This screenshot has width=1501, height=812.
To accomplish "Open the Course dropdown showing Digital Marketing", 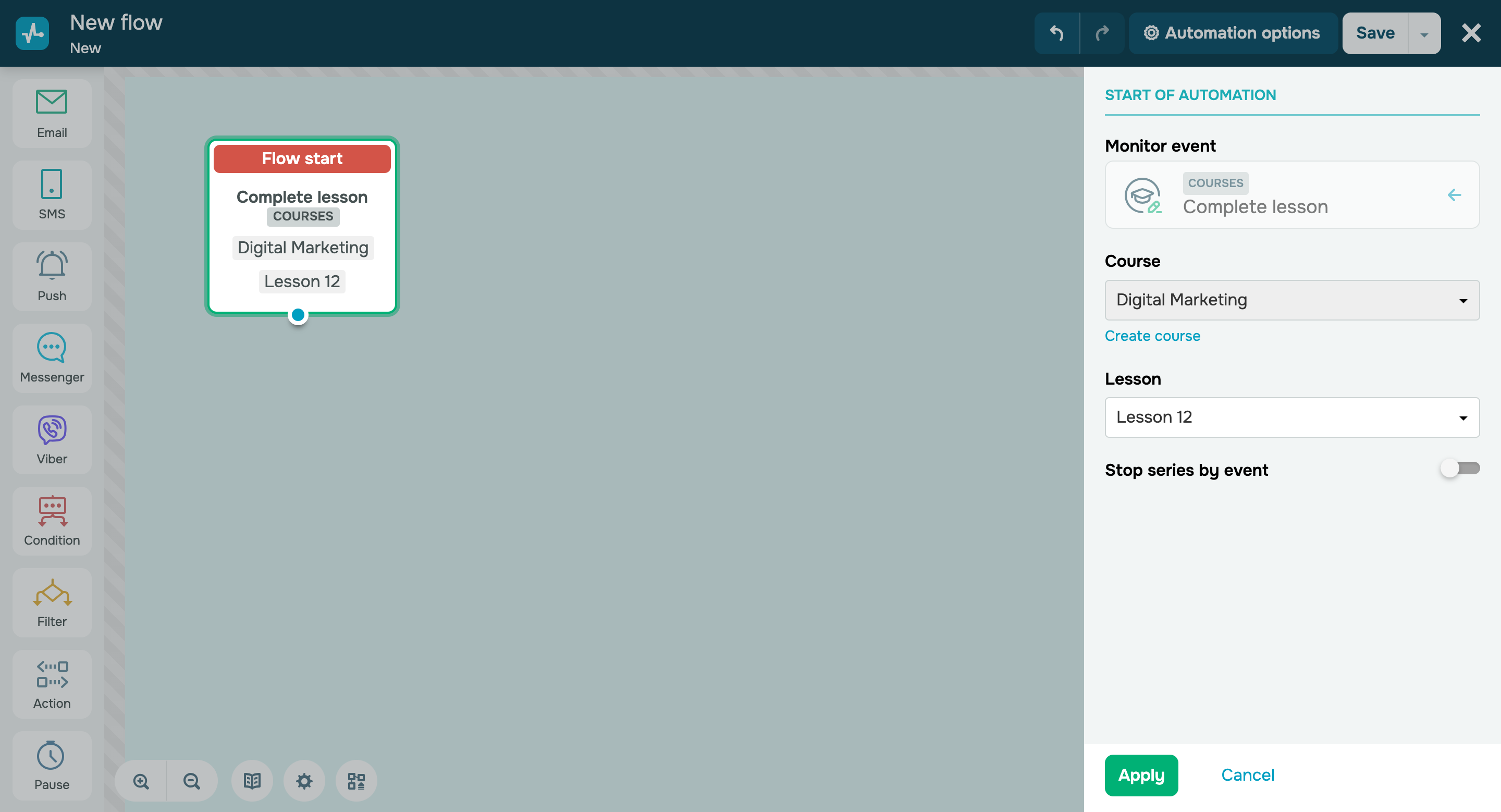I will pos(1291,300).
